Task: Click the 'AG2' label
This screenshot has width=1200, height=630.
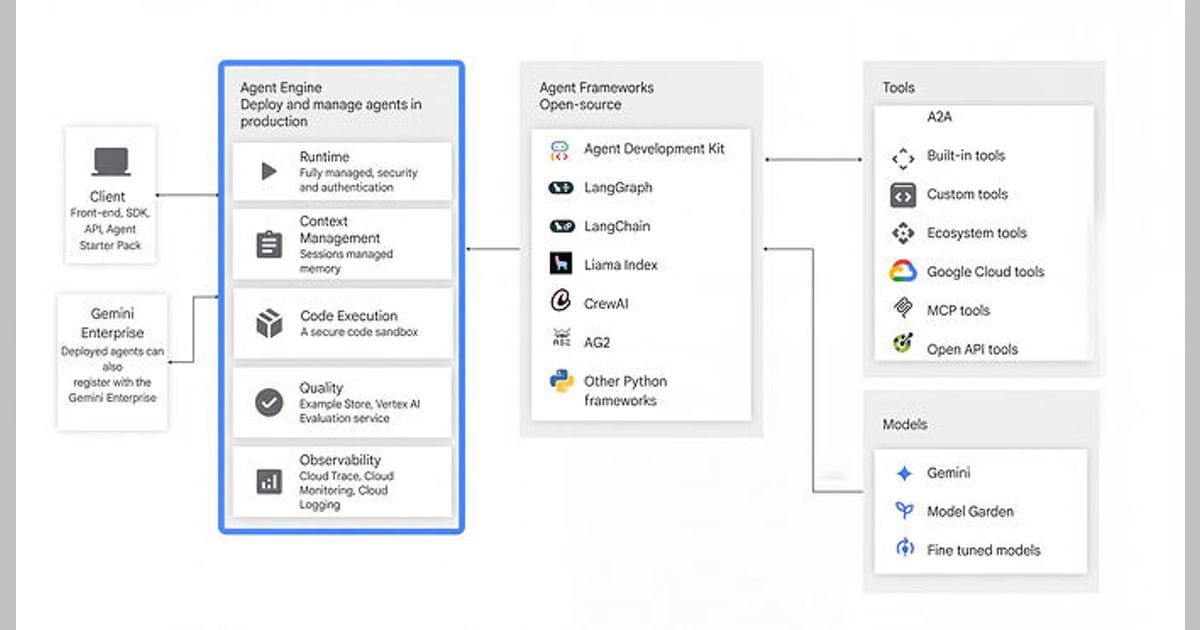Action: coord(597,342)
